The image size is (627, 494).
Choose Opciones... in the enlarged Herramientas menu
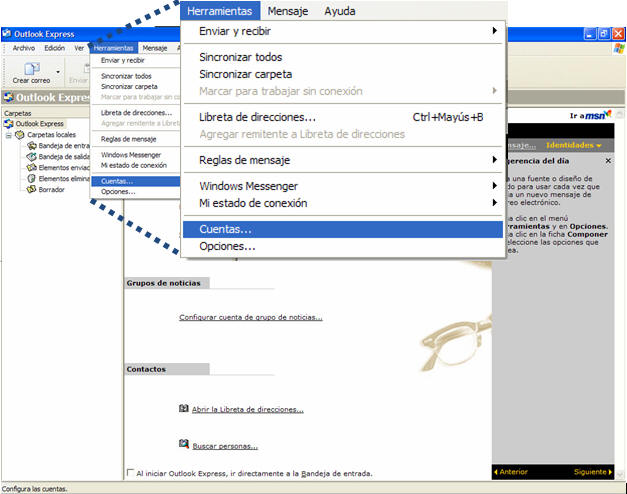pyautogui.click(x=343, y=246)
